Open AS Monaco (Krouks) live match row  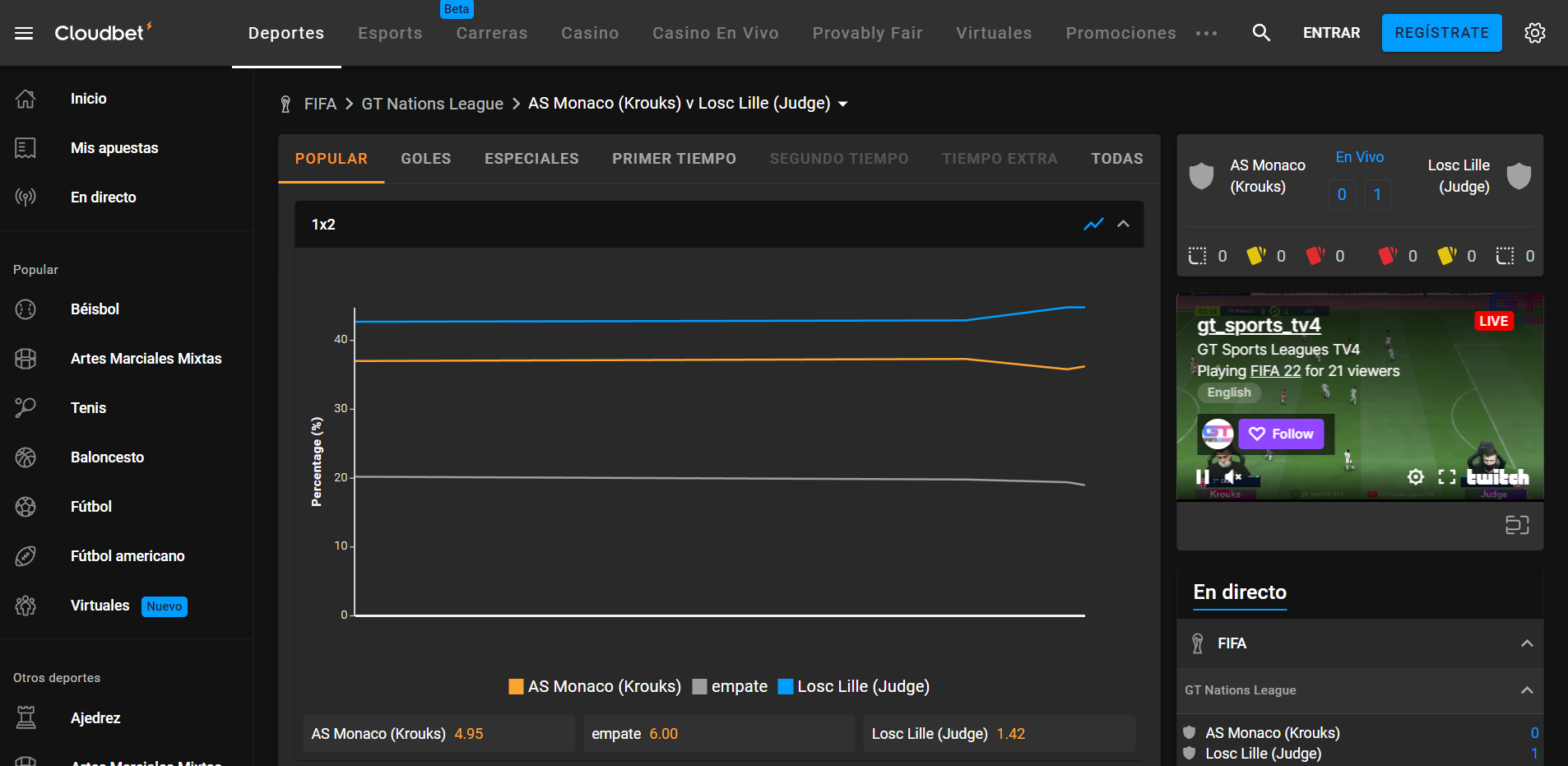[x=1360, y=743]
